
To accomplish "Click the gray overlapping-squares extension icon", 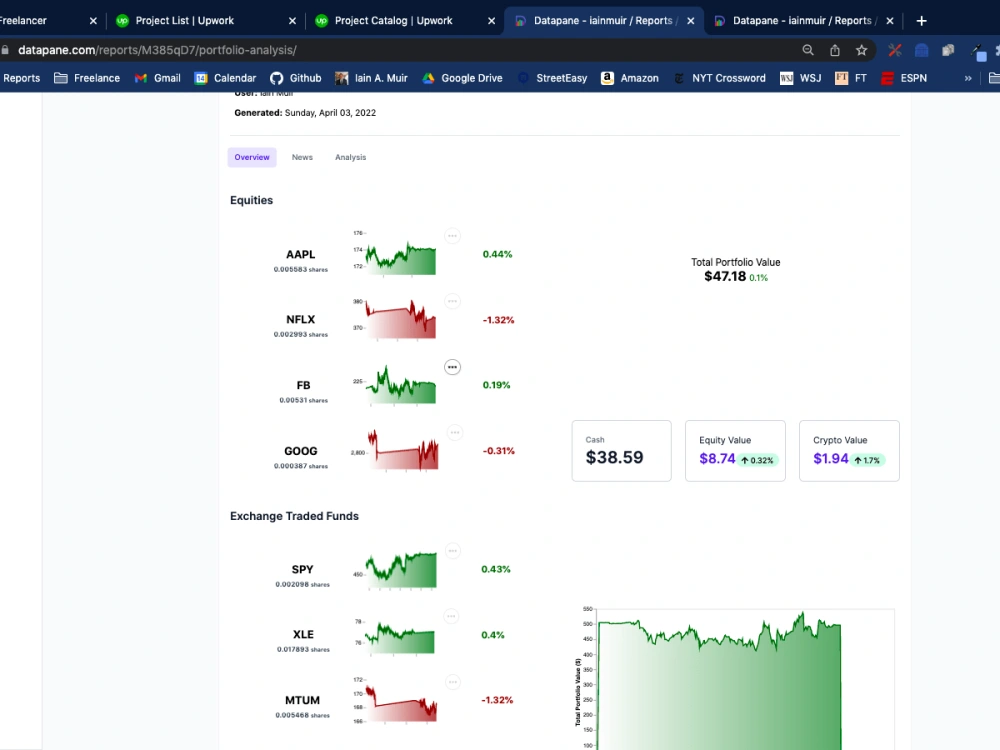I will pyautogui.click(x=948, y=50).
